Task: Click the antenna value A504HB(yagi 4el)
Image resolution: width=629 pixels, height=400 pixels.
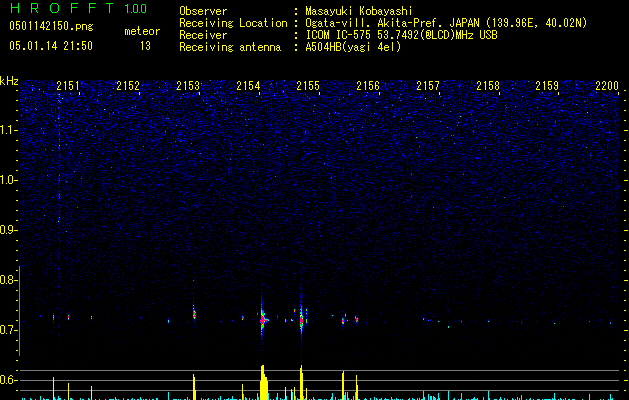Action: pyautogui.click(x=353, y=47)
